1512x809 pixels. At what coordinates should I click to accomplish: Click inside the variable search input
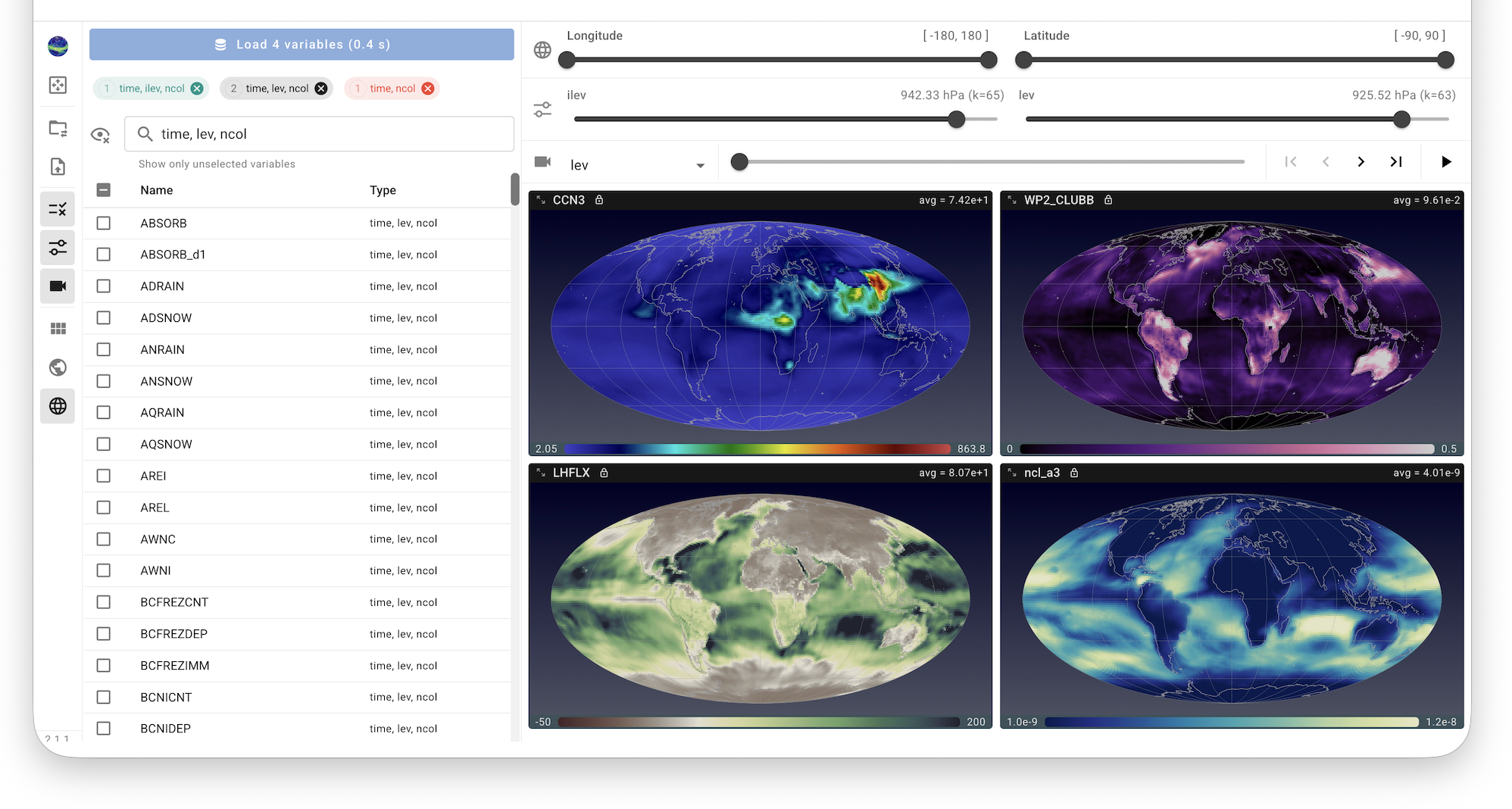[x=303, y=134]
